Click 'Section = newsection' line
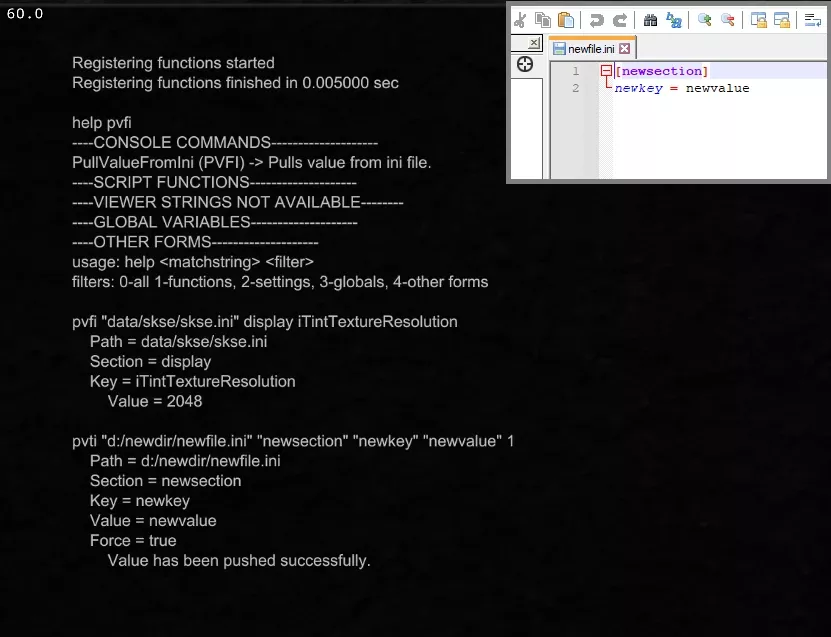This screenshot has height=637, width=831. tap(165, 481)
